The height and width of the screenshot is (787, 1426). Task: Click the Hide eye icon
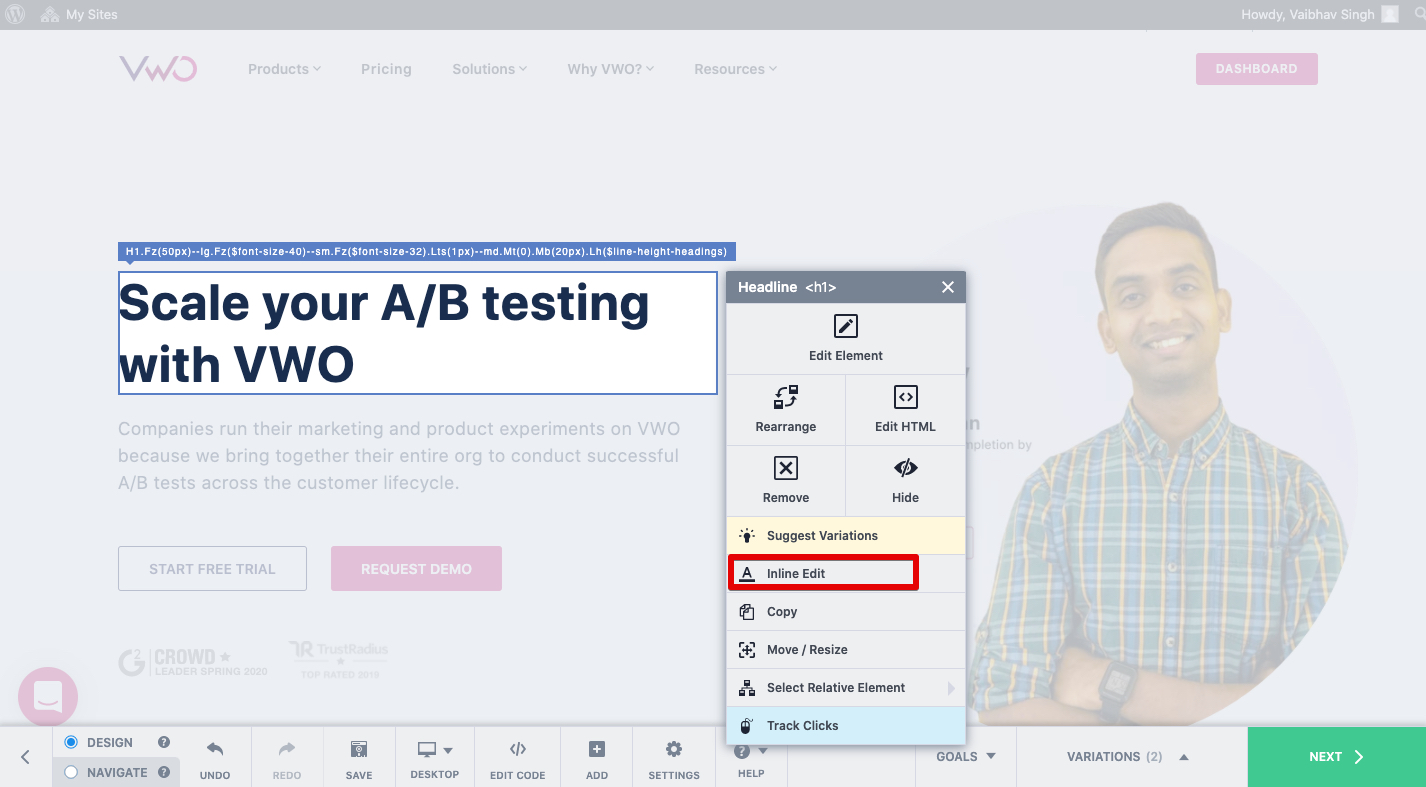tap(906, 468)
